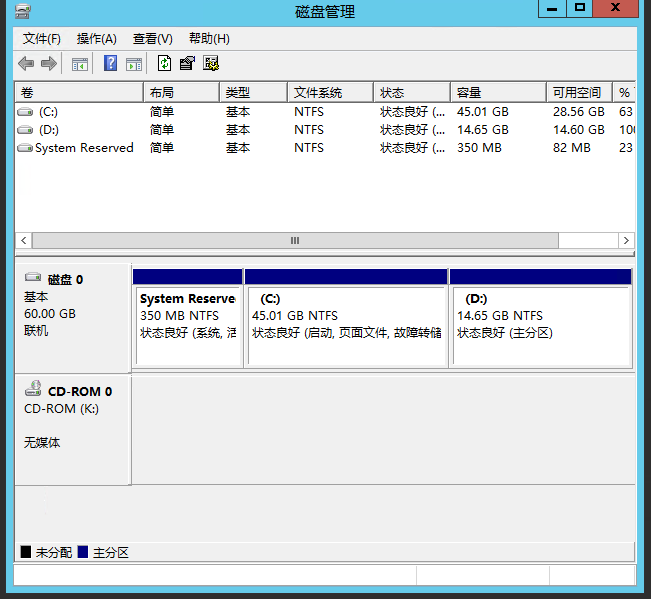The width and height of the screenshot is (651, 599).
Task: Click the 磁盘 0 disk label
Action: tap(65, 280)
